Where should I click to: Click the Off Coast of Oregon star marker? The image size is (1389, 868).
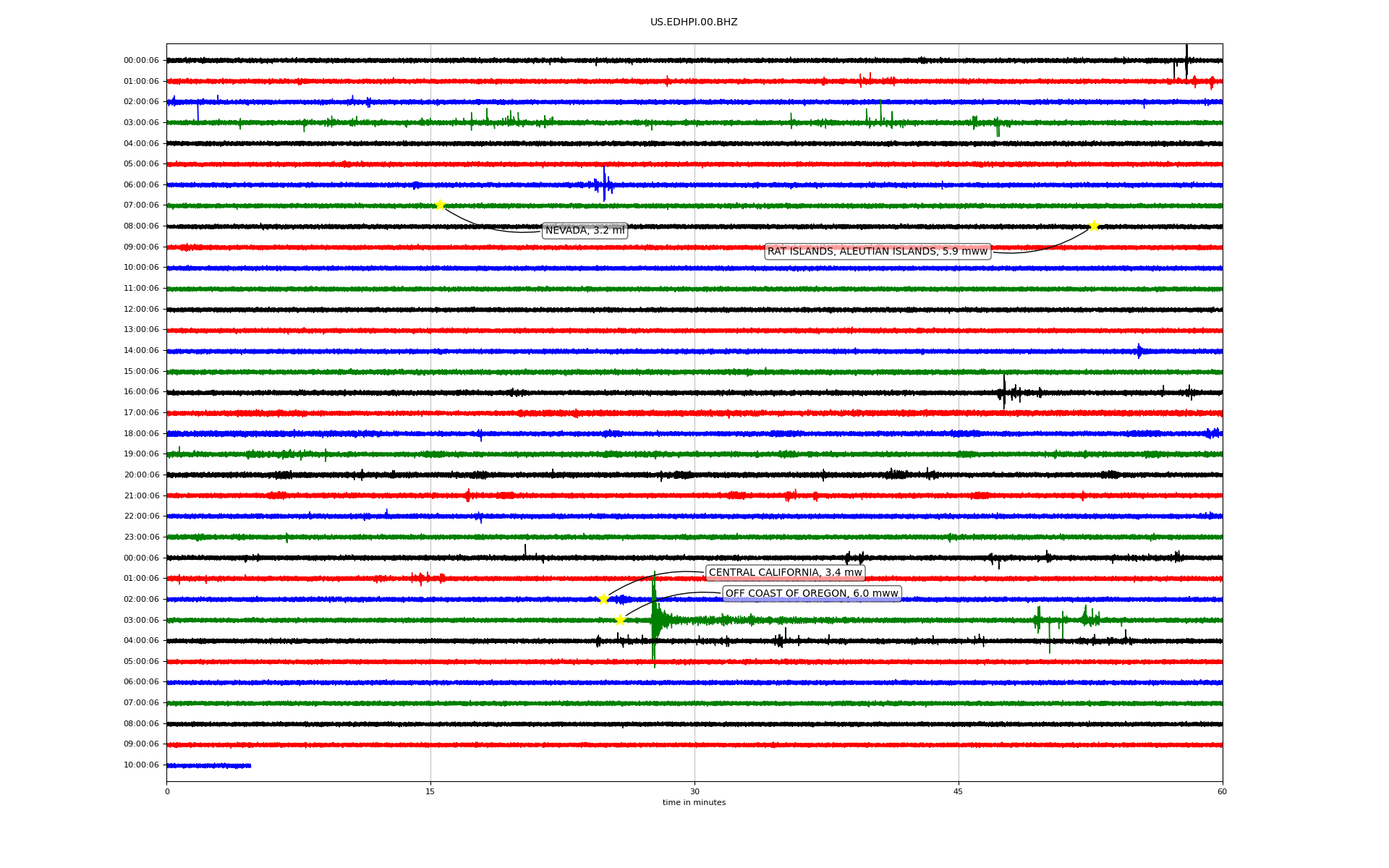pyautogui.click(x=620, y=620)
